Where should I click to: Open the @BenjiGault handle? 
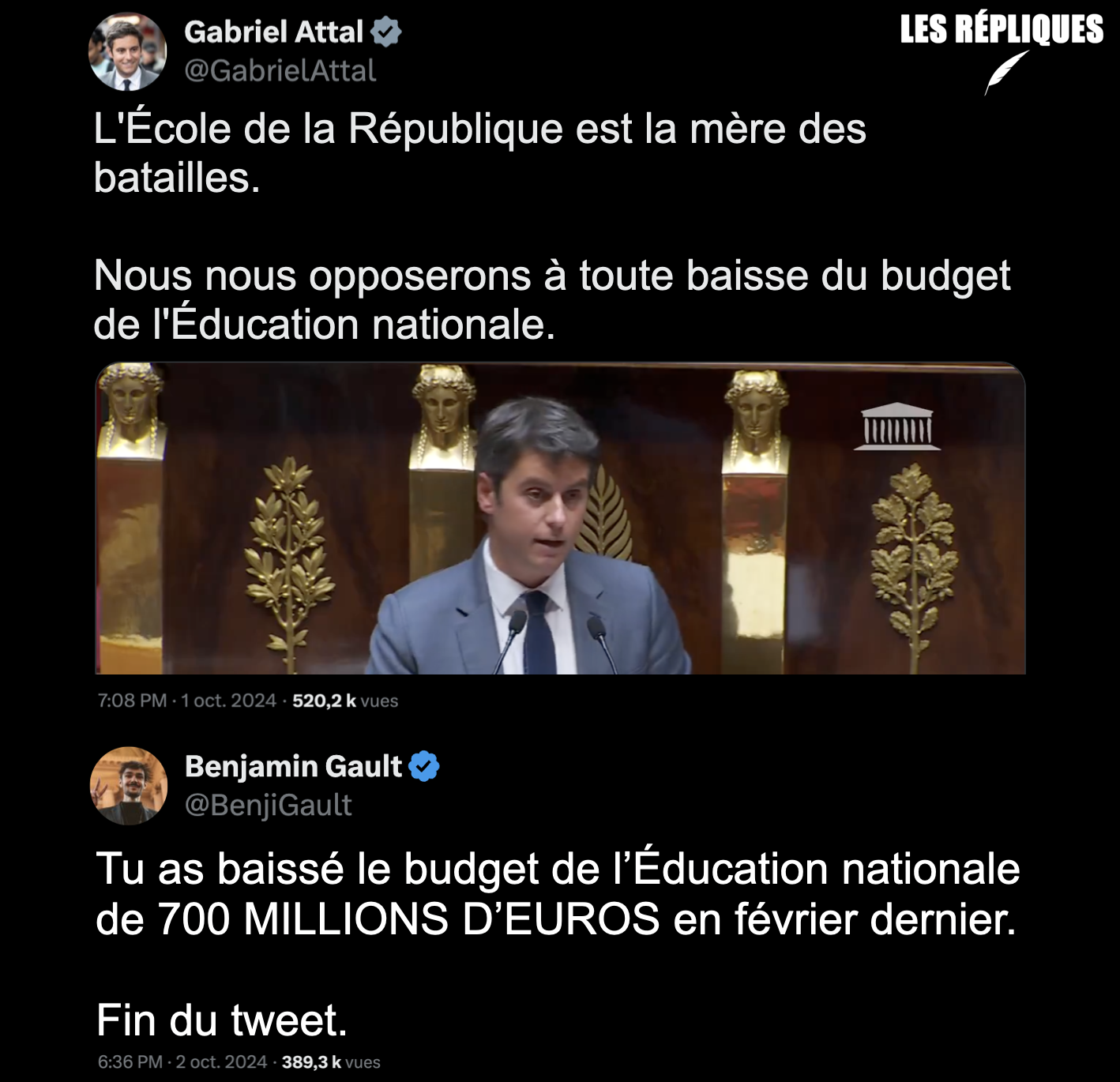pos(269,806)
